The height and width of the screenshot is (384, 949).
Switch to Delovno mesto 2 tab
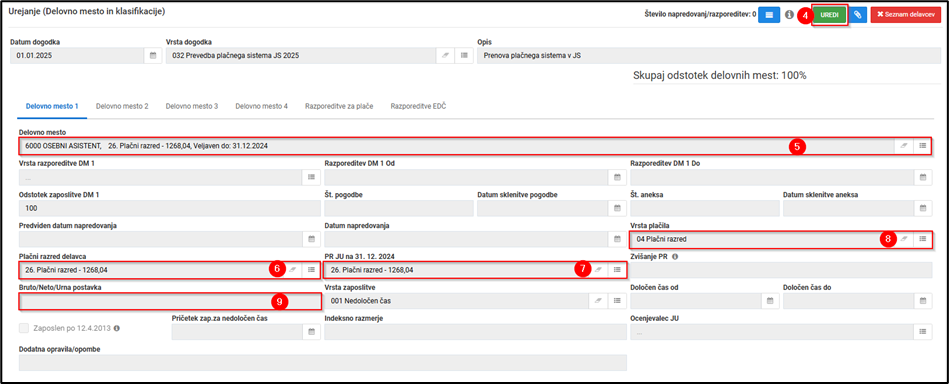click(122, 106)
